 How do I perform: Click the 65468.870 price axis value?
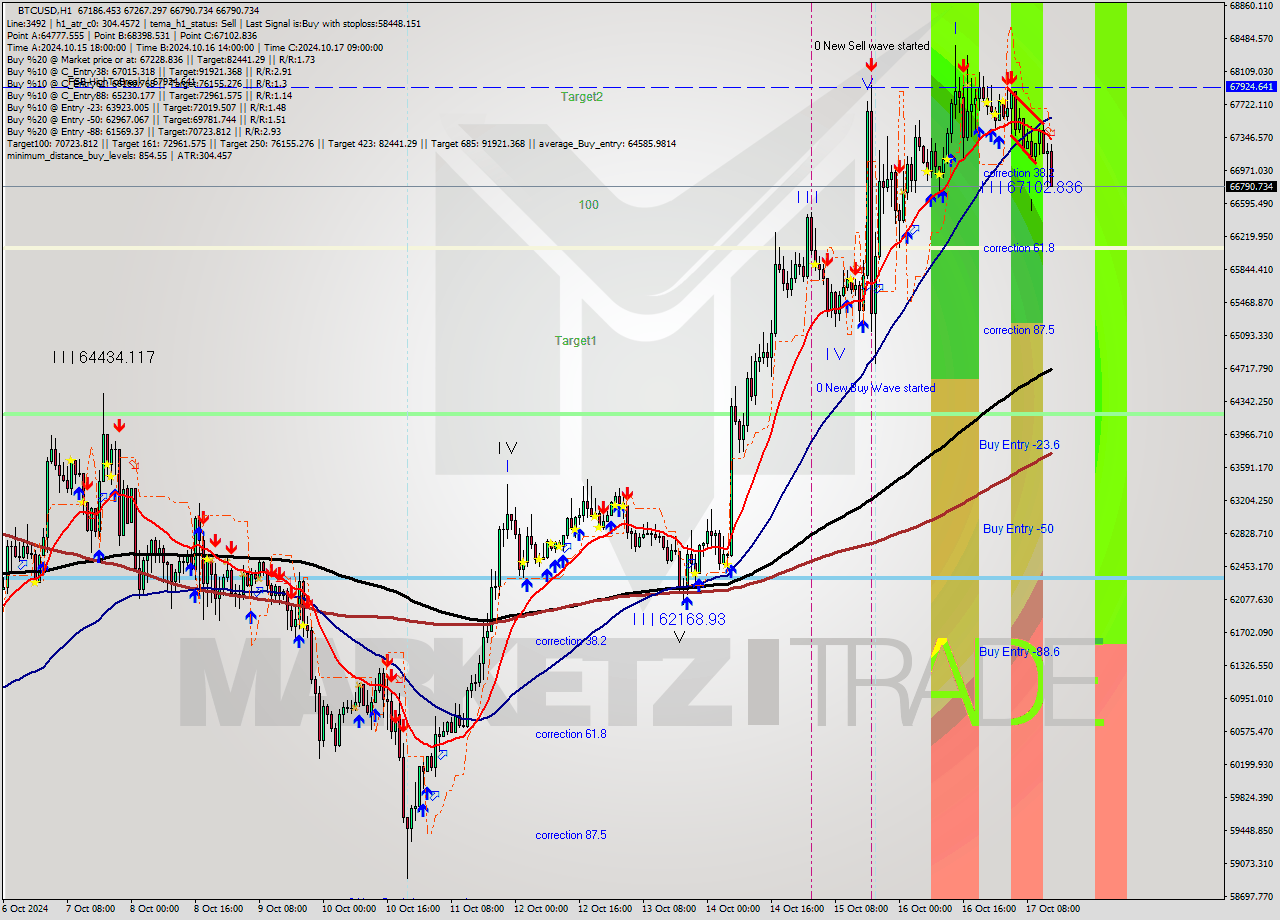pos(1251,303)
